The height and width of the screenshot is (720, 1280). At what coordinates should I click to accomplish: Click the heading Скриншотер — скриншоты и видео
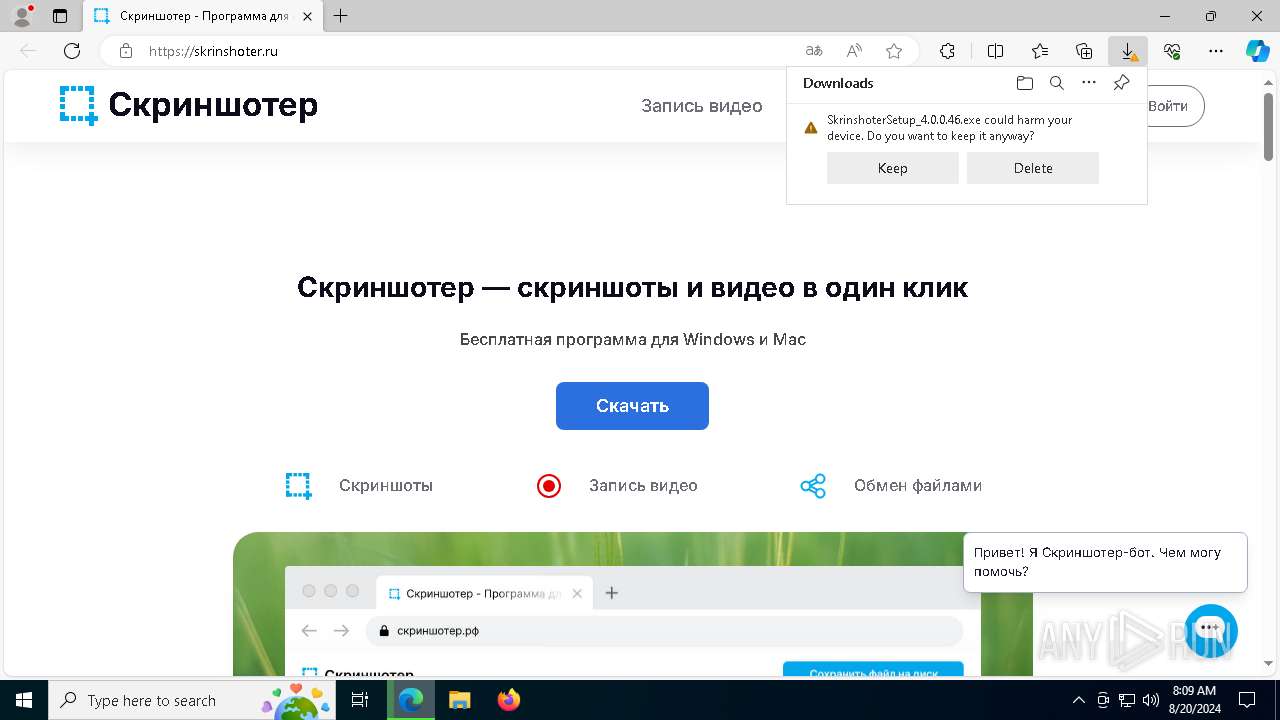pos(632,288)
